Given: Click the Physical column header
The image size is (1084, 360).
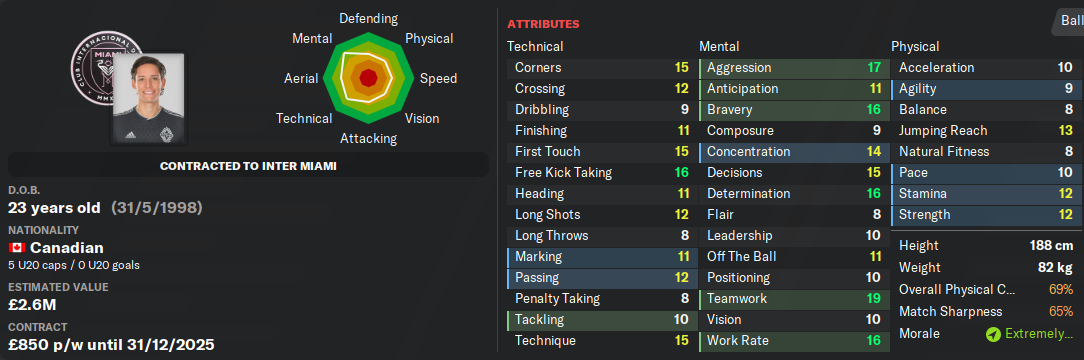Looking at the screenshot, I should (x=915, y=46).
